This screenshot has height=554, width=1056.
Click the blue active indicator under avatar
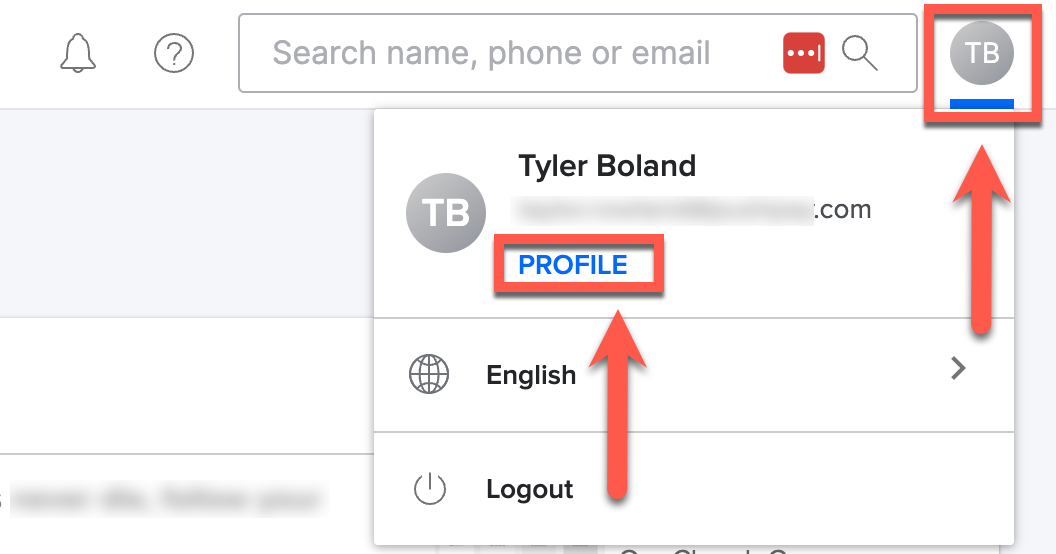coord(981,104)
